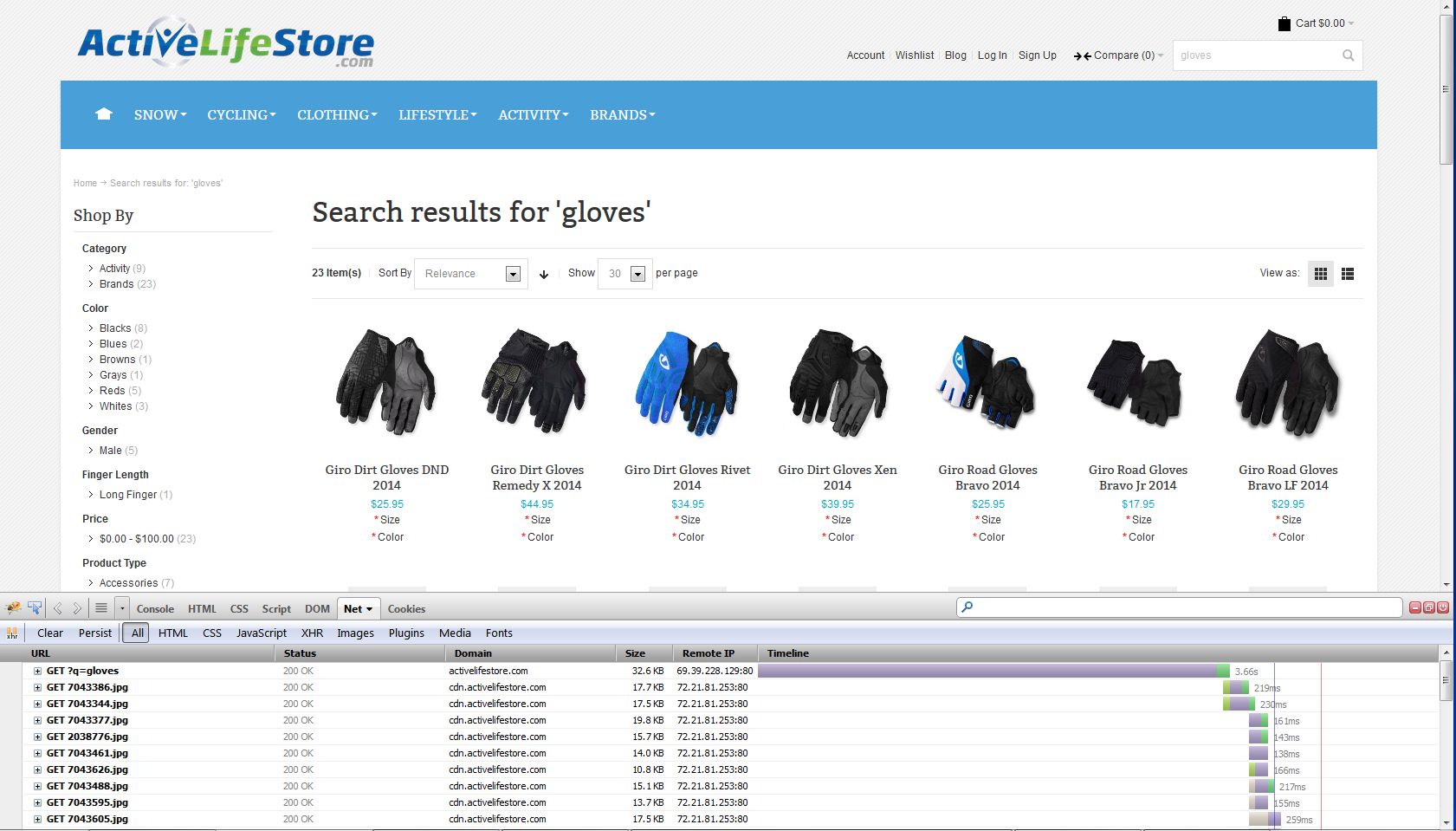The image size is (1456, 831).
Task: Open the Firebug bug menu icon
Action: click(13, 608)
